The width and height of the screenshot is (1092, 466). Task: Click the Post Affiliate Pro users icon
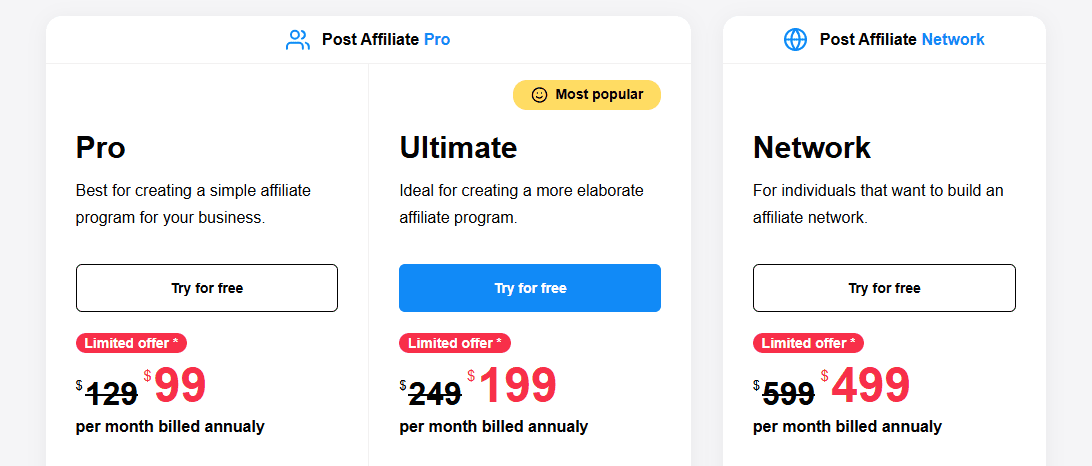coord(298,40)
